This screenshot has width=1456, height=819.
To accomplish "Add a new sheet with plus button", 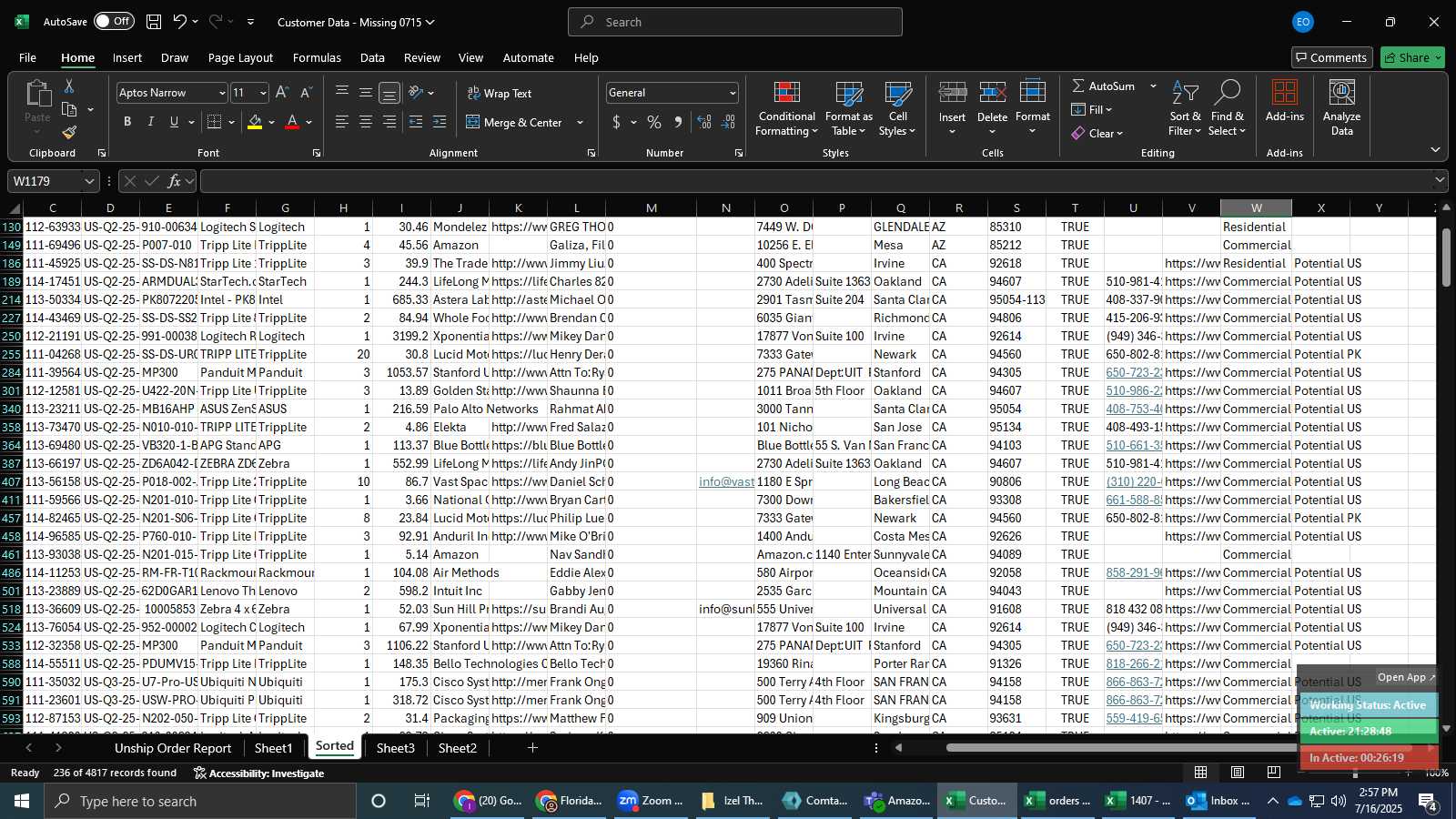I will [532, 748].
